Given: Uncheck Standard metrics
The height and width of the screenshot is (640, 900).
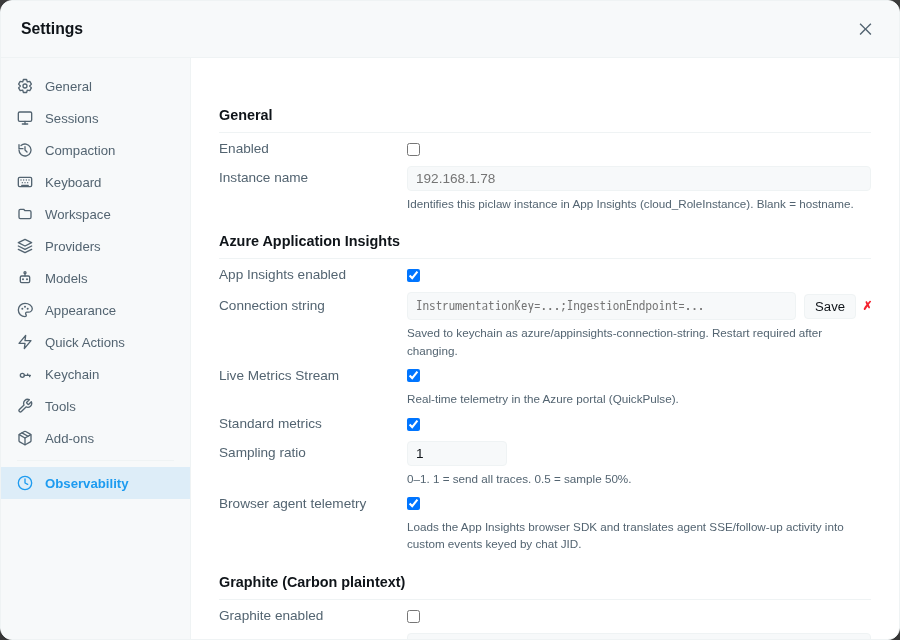Looking at the screenshot, I should pyautogui.click(x=413, y=424).
